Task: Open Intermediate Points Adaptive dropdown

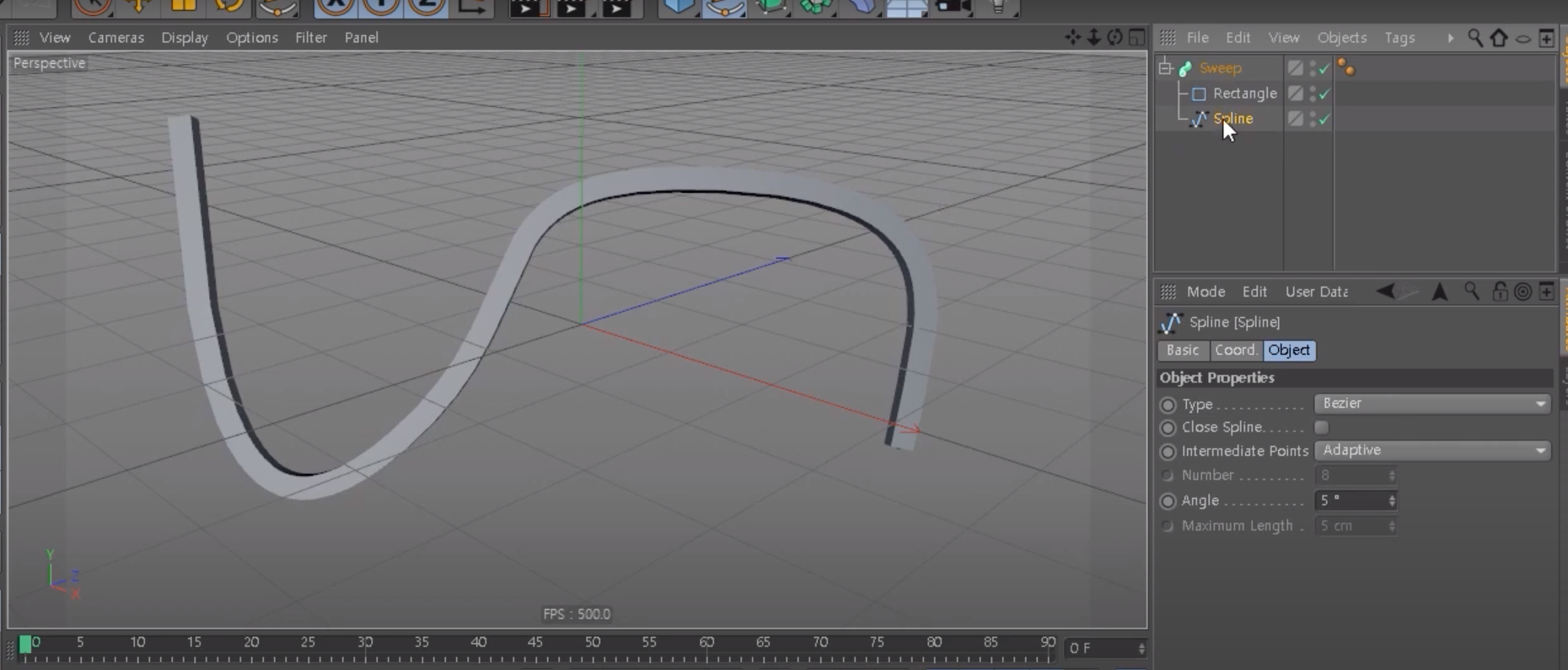Action: coord(1432,451)
